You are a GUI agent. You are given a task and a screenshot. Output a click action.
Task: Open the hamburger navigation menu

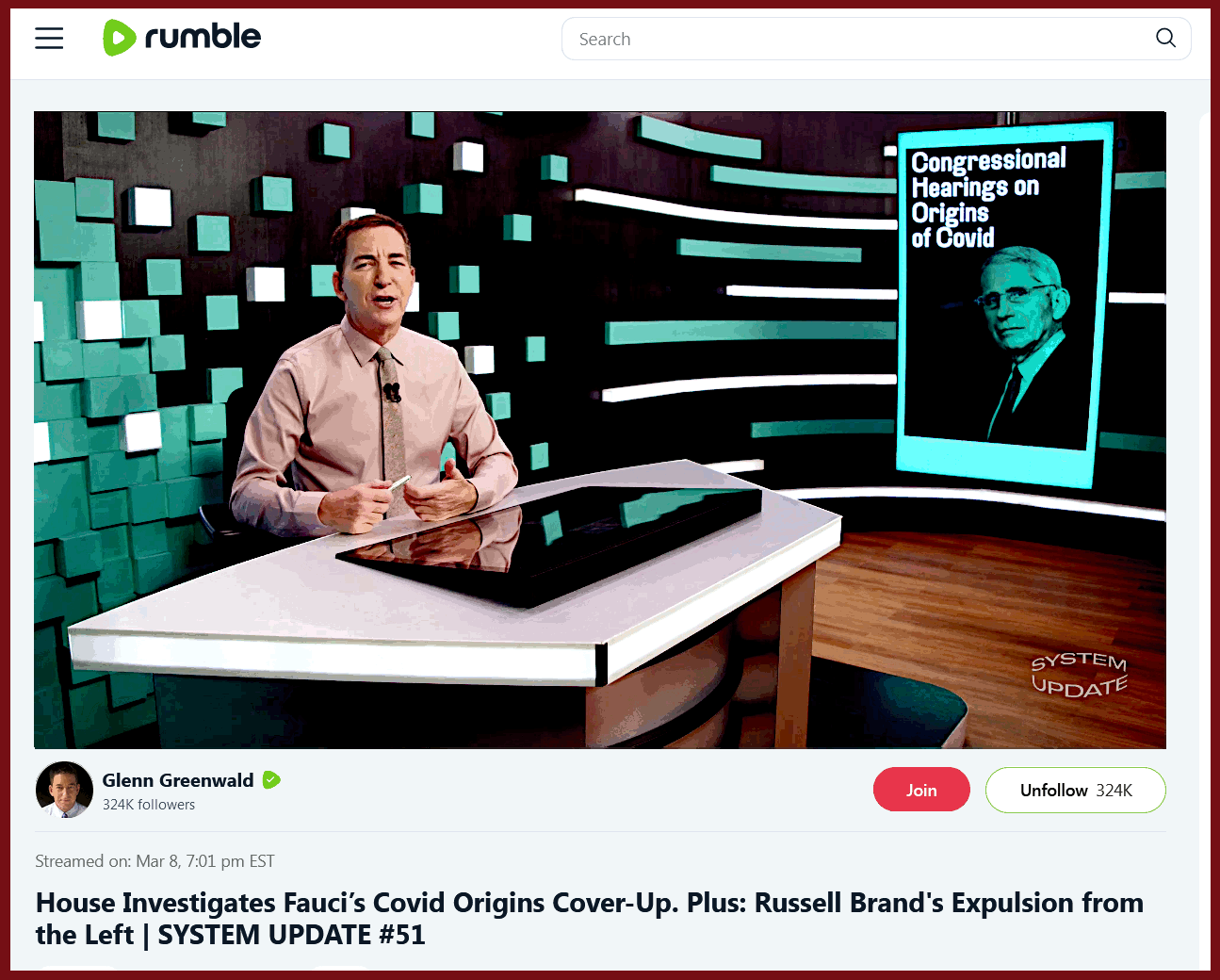pos(49,39)
